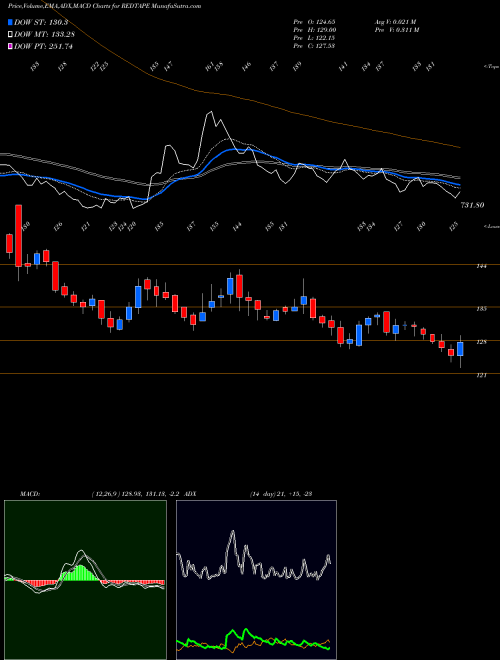Click the 121 price level label
The height and width of the screenshot is (660, 500).
pos(482,375)
